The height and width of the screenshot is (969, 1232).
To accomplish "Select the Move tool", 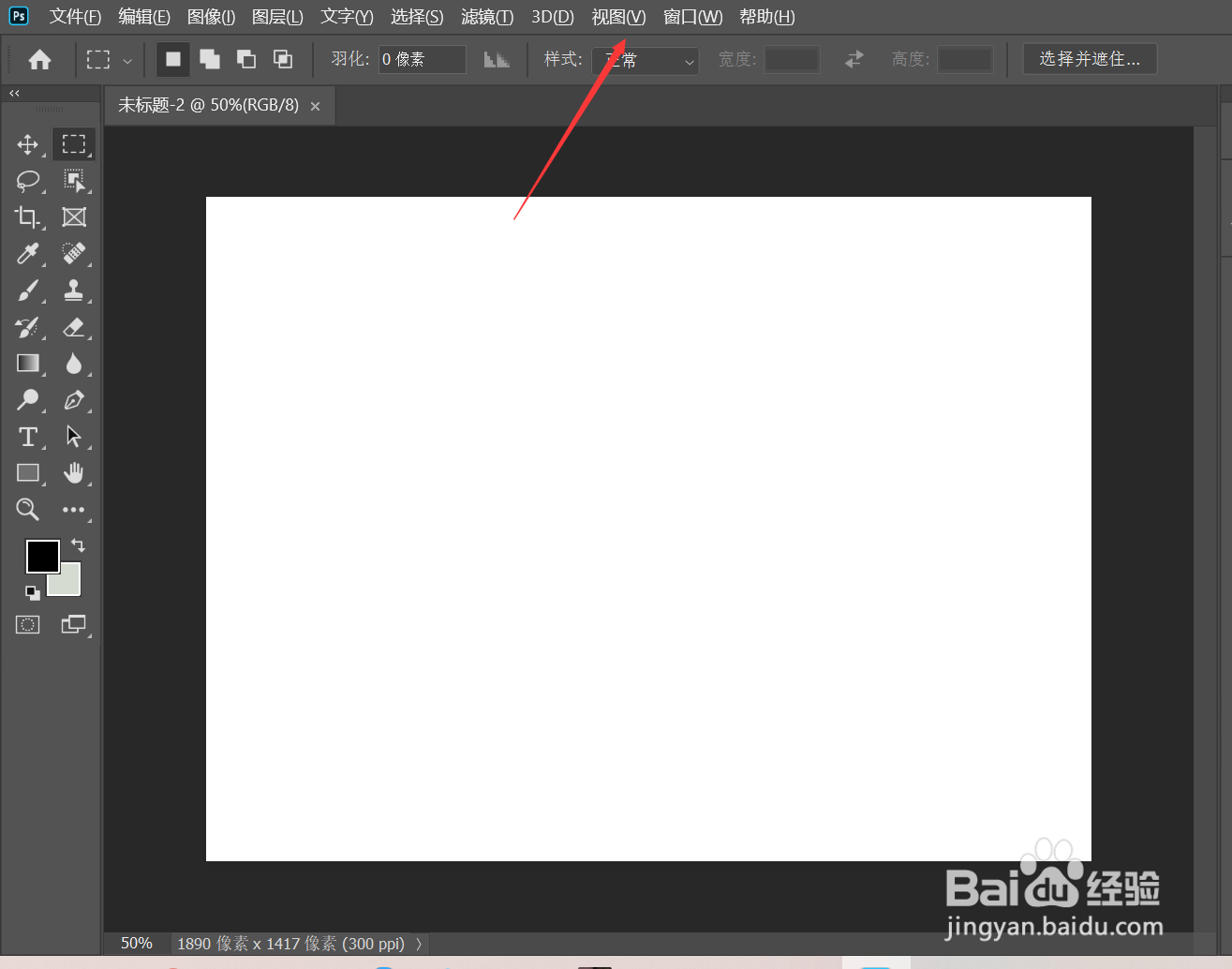I will 28,144.
